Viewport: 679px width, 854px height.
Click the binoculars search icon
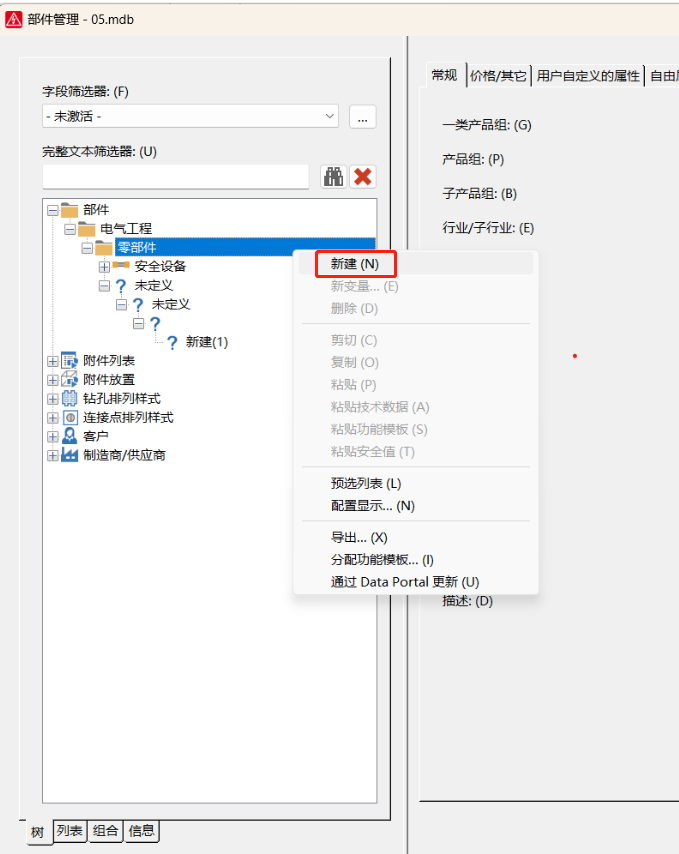(x=333, y=176)
